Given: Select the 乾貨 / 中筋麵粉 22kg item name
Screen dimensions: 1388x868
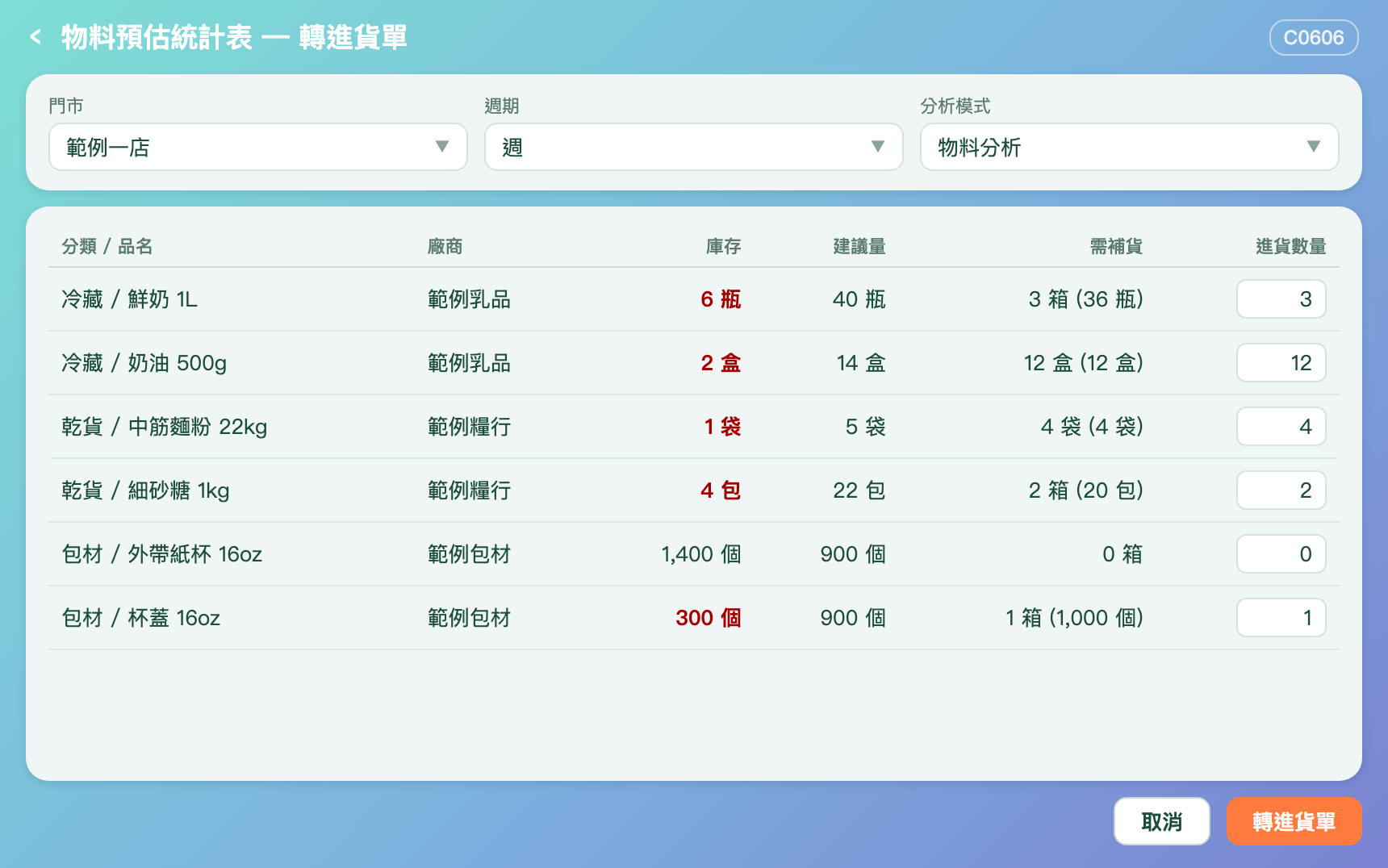Looking at the screenshot, I should (165, 427).
